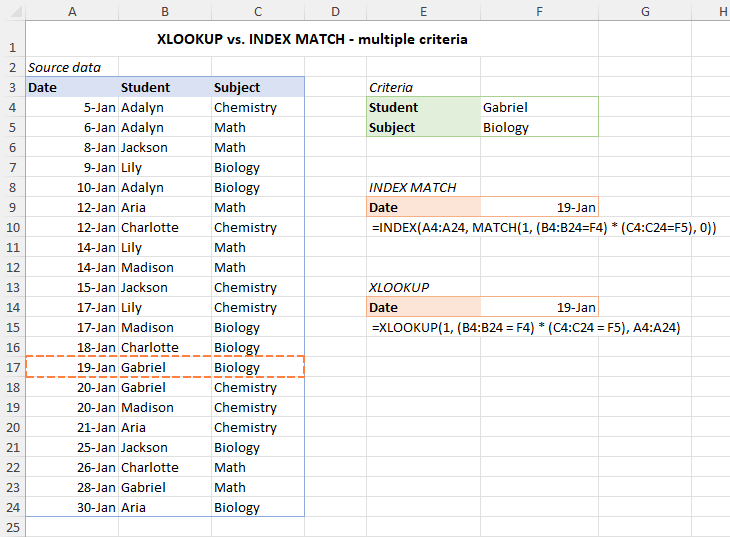
Task: Select column G header
Action: pyautogui.click(x=645, y=11)
